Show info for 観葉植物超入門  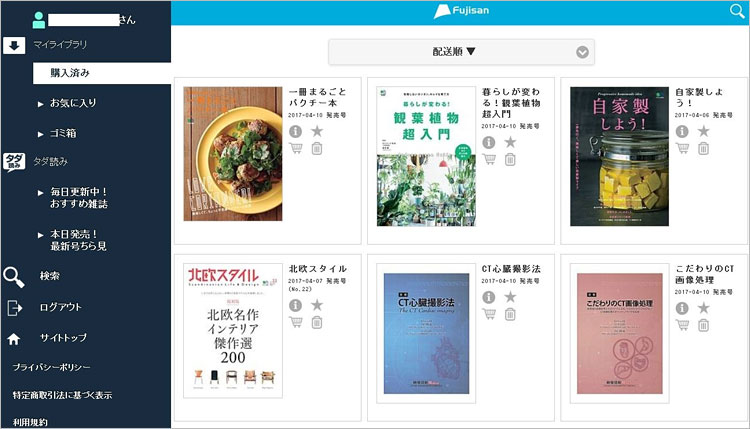(488, 142)
